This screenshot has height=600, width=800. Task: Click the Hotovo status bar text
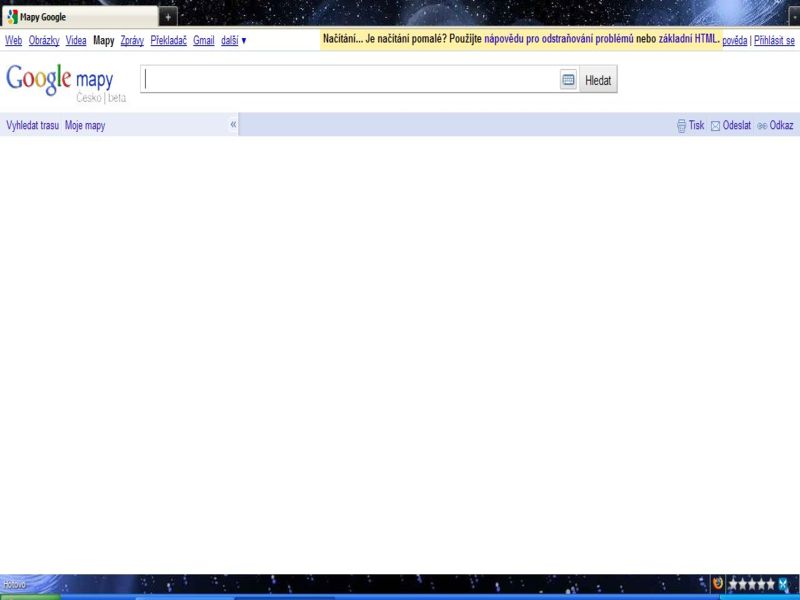pyautogui.click(x=14, y=585)
